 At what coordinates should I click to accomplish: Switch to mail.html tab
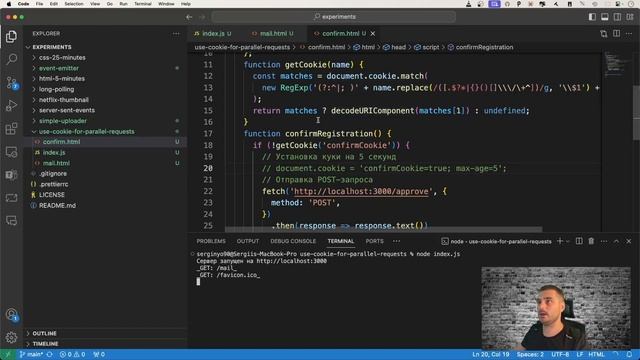273,33
